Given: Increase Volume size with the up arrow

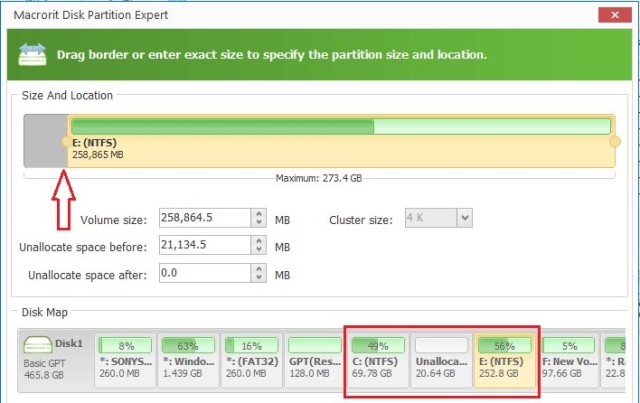Looking at the screenshot, I should click(x=259, y=214).
